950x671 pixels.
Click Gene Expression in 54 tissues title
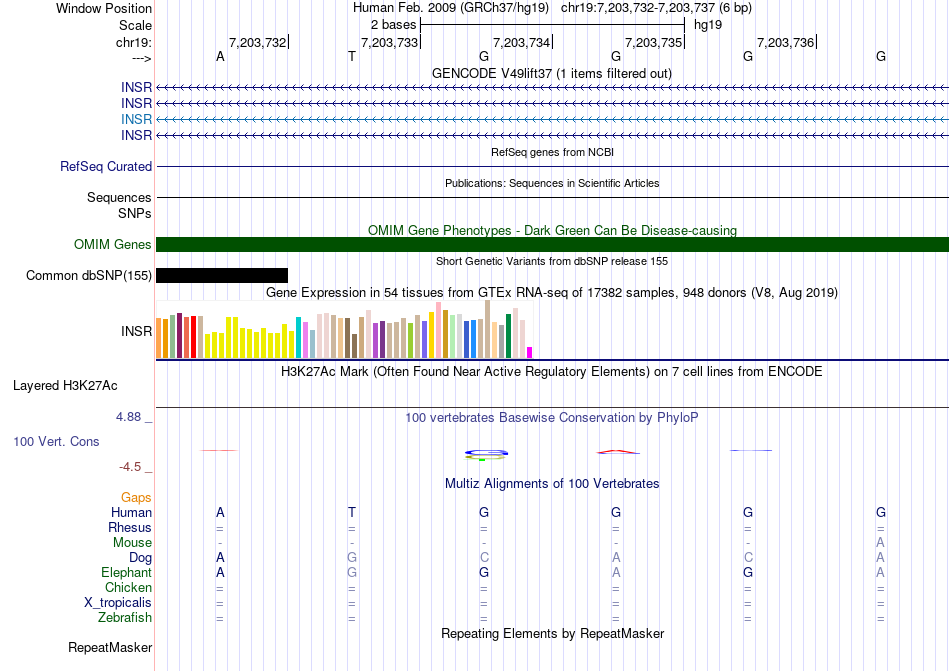pyautogui.click(x=552, y=293)
